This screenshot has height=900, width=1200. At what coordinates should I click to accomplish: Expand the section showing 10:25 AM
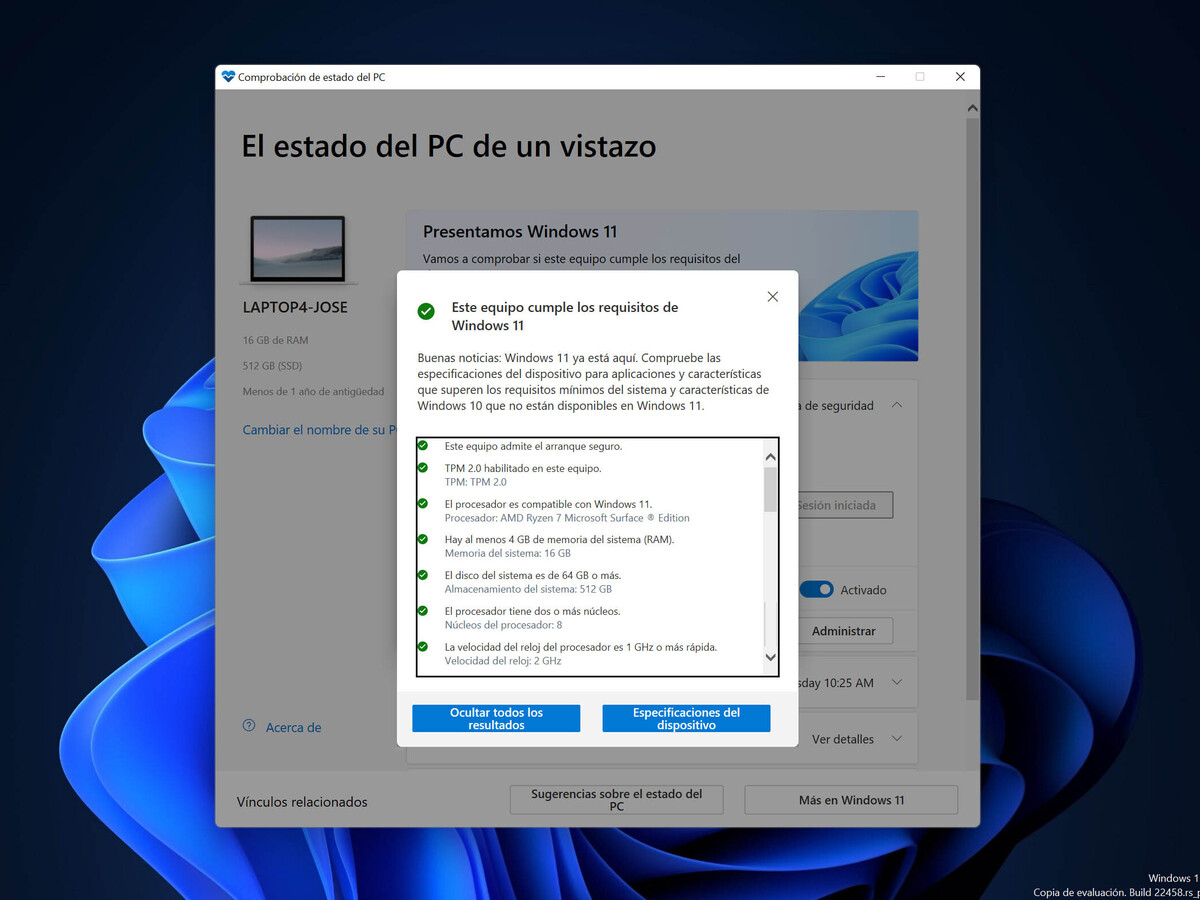897,682
